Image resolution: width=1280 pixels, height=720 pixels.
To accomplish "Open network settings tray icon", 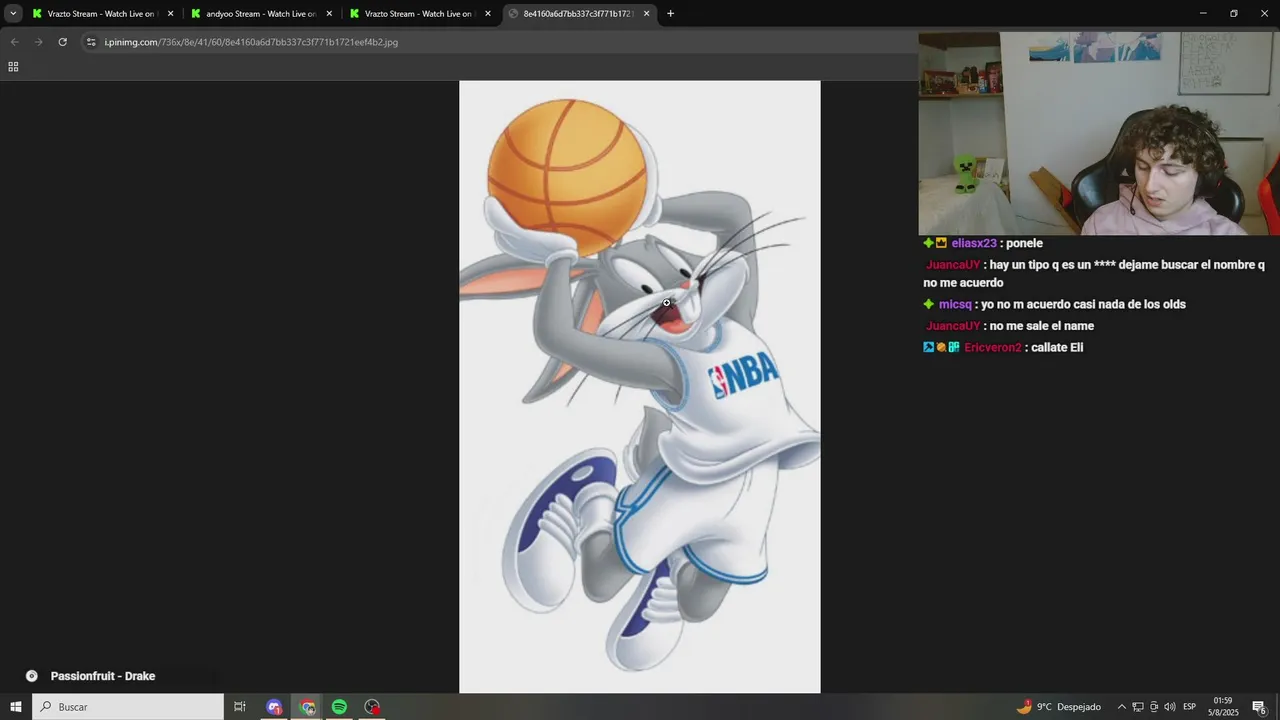I will pos(1138,707).
